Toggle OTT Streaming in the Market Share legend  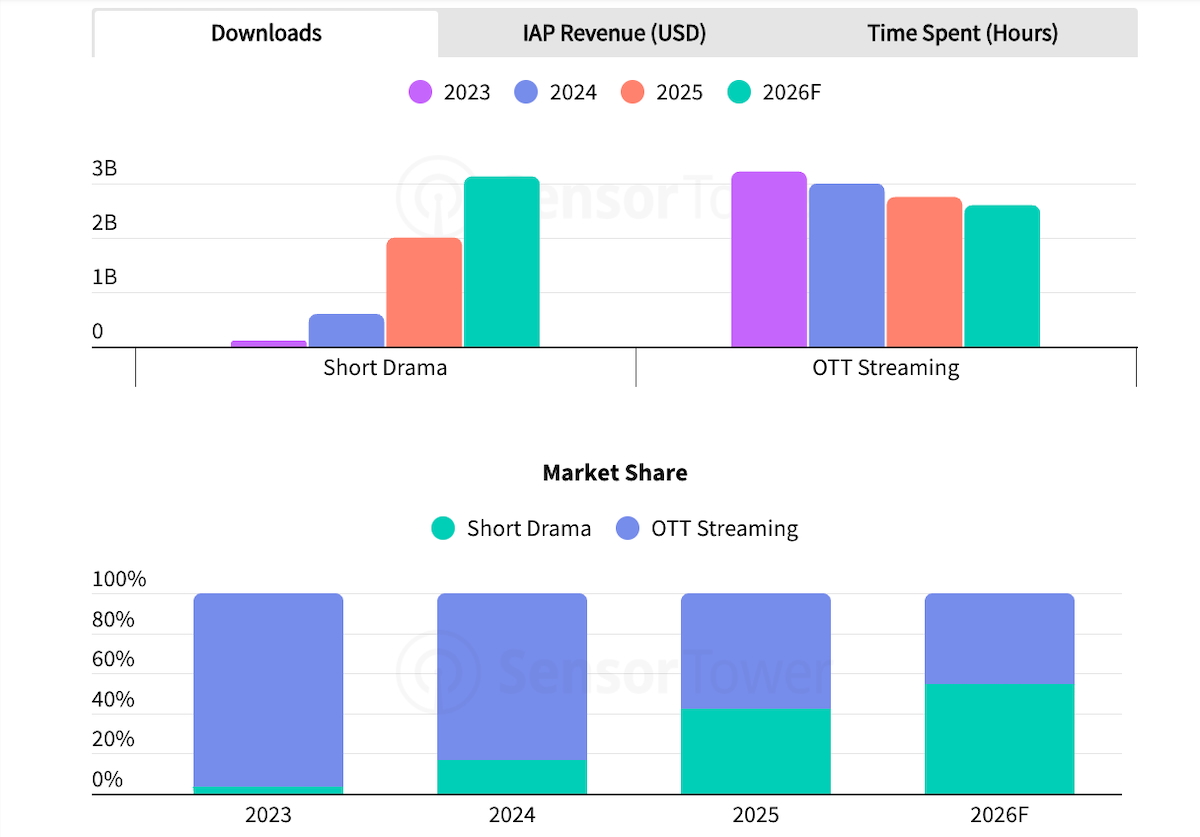coord(709,528)
